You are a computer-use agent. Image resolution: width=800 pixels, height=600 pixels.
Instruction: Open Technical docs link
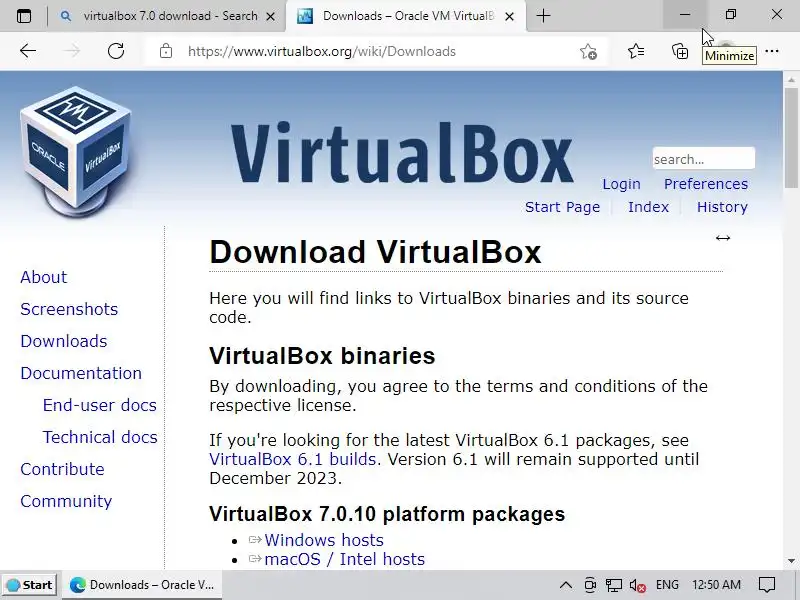click(x=100, y=437)
